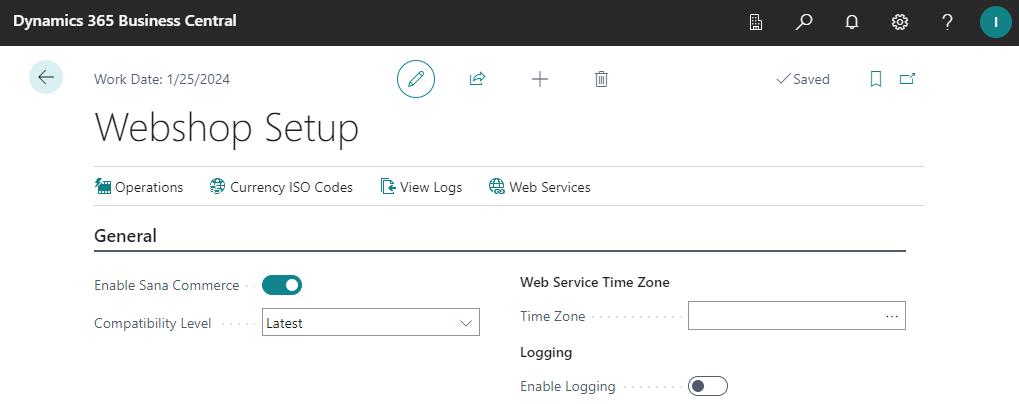Click the Work Date 1/25/2024 text

click(162, 79)
